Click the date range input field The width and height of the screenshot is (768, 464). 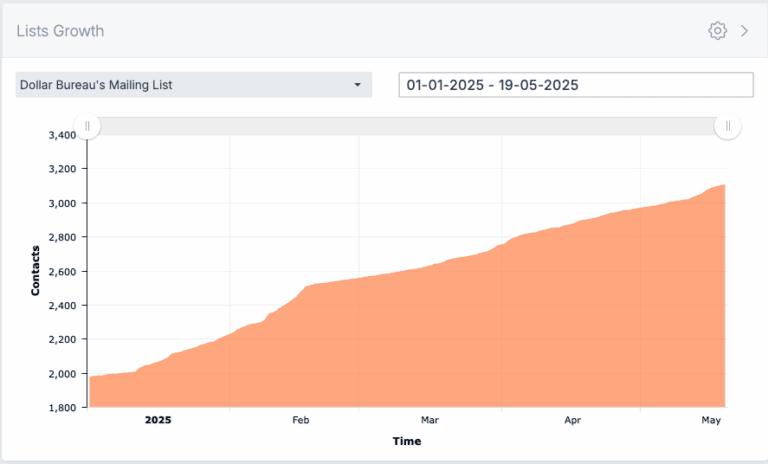pyautogui.click(x=575, y=85)
